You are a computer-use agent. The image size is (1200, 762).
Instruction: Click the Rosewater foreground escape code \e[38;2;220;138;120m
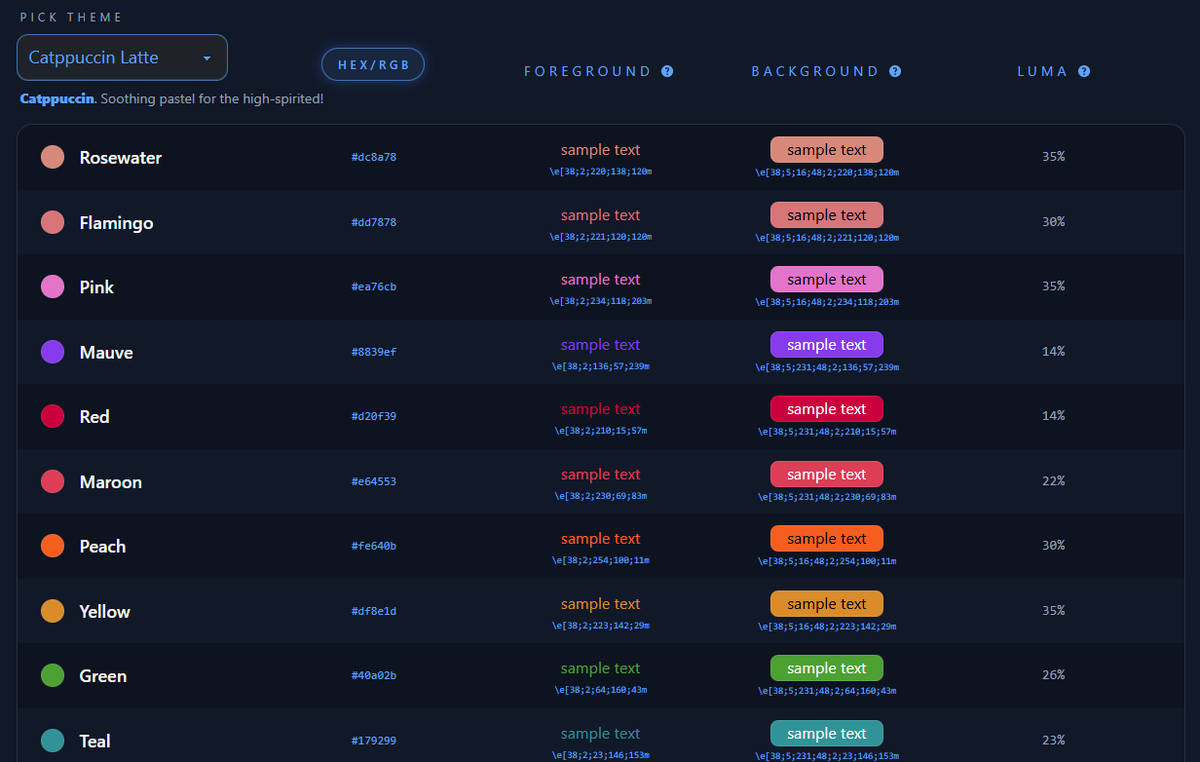coord(601,172)
